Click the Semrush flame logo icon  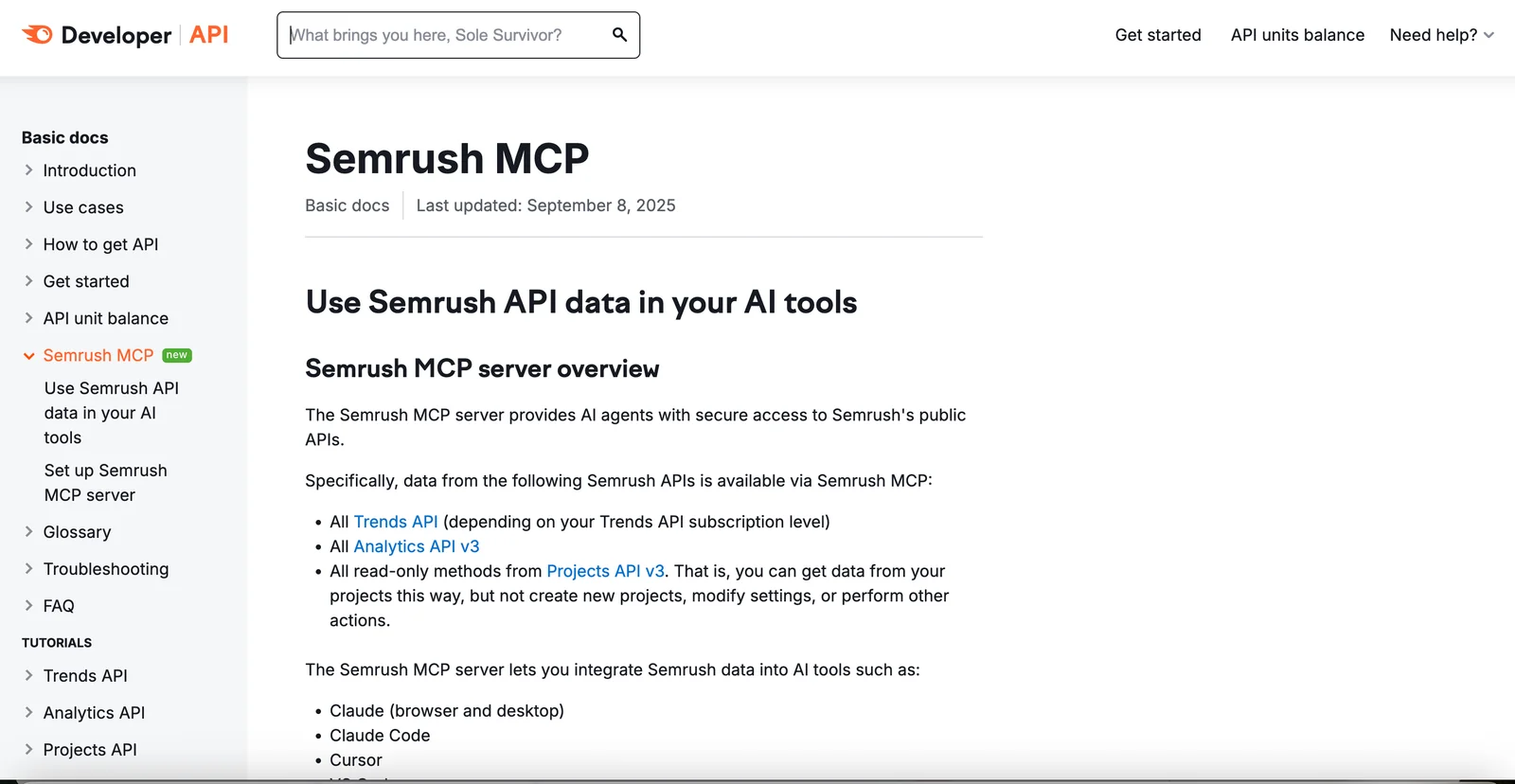click(38, 35)
